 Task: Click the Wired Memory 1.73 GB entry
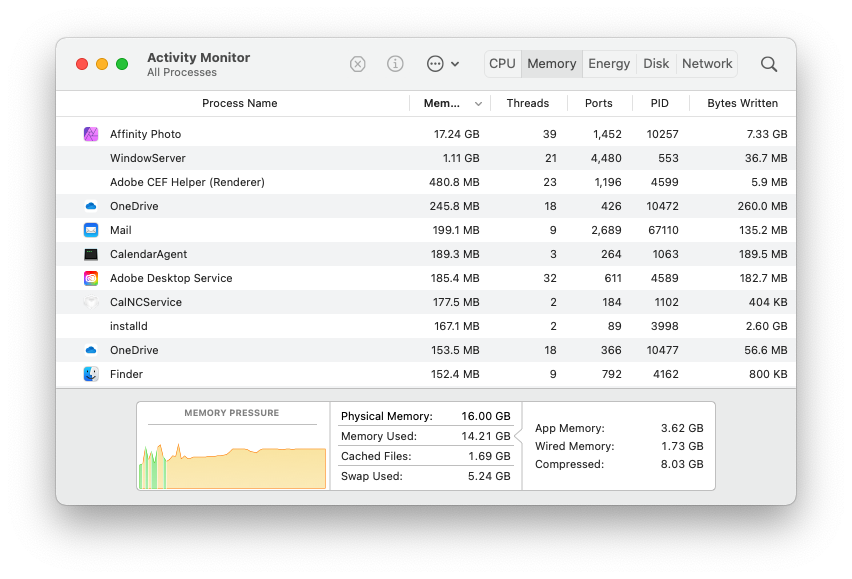point(619,446)
